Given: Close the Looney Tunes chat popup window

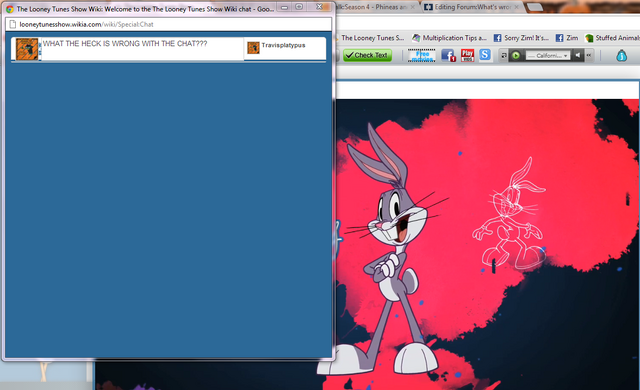Looking at the screenshot, I should tap(320, 7).
